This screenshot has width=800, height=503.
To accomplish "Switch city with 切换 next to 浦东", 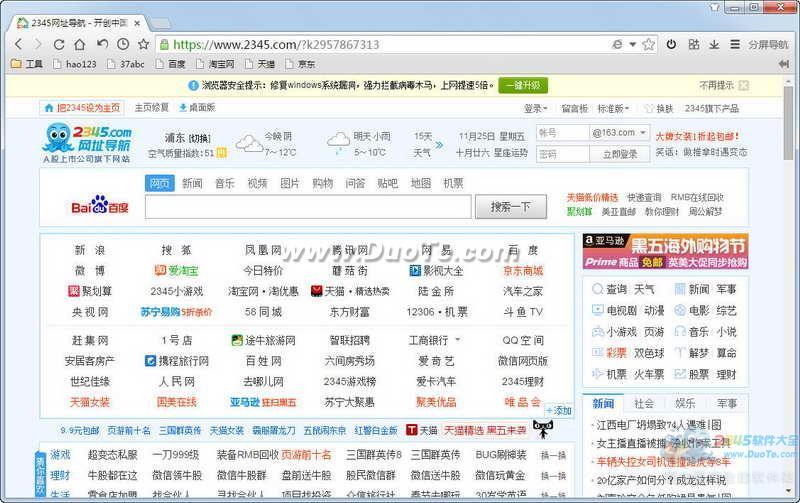I will point(200,138).
